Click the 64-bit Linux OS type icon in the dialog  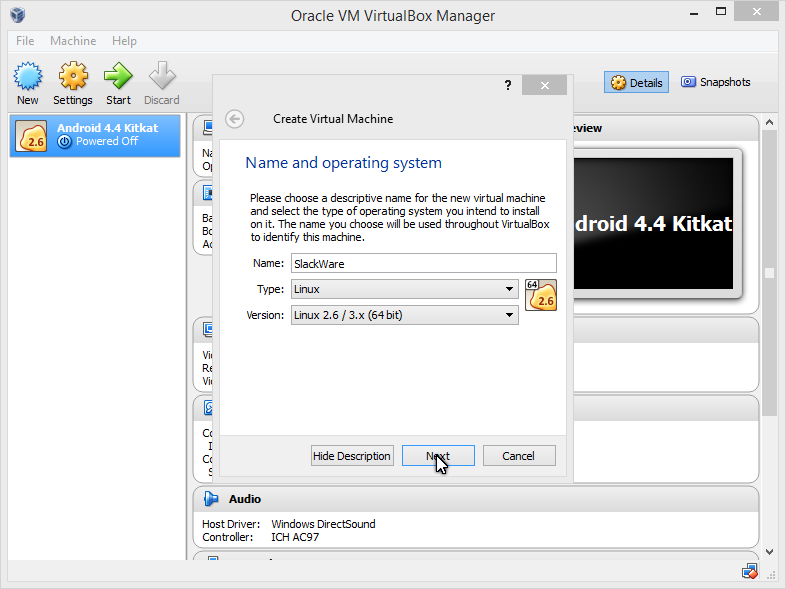pyautogui.click(x=541, y=295)
